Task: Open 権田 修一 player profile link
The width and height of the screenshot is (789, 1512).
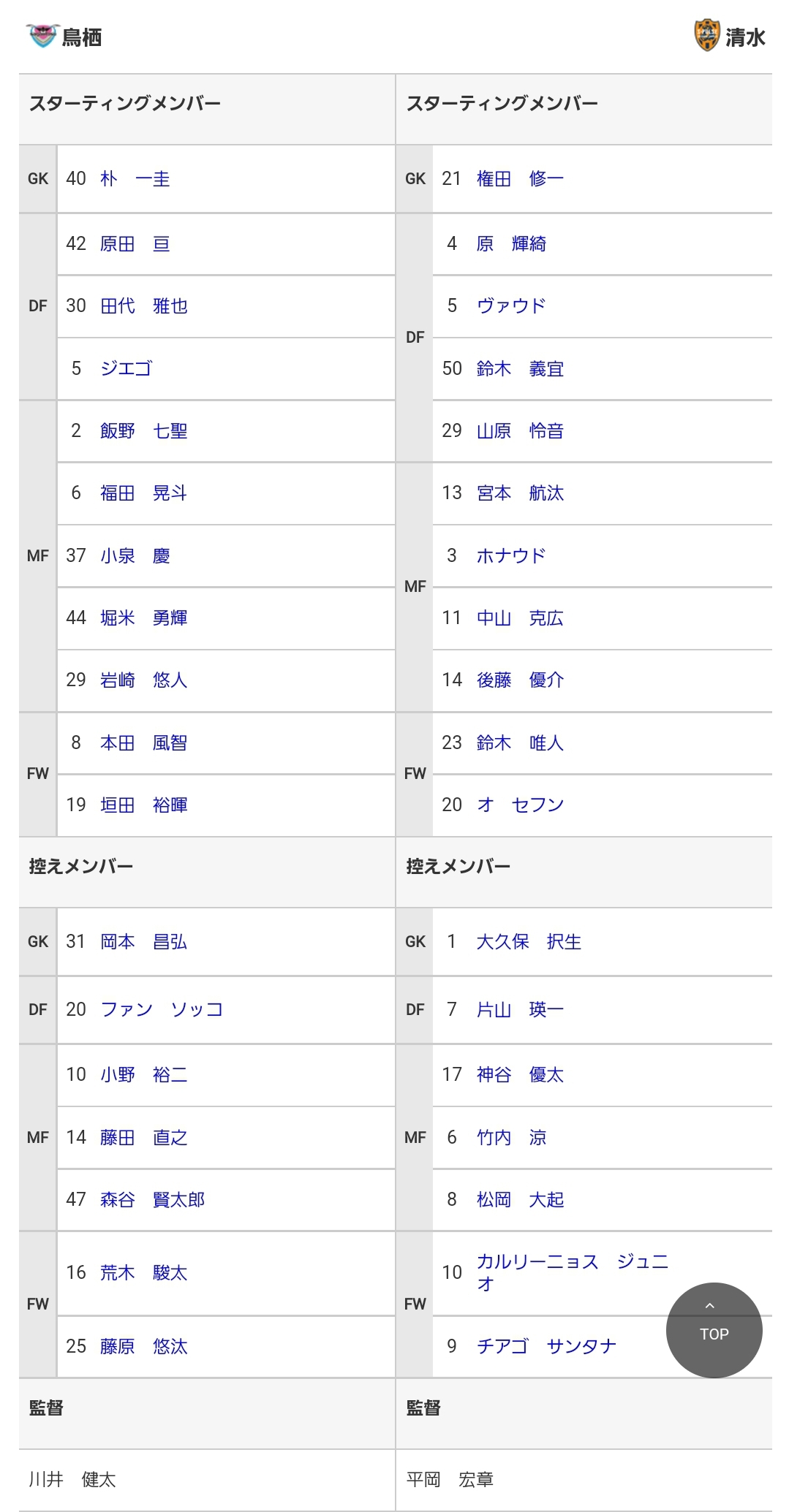Action: tap(520, 179)
